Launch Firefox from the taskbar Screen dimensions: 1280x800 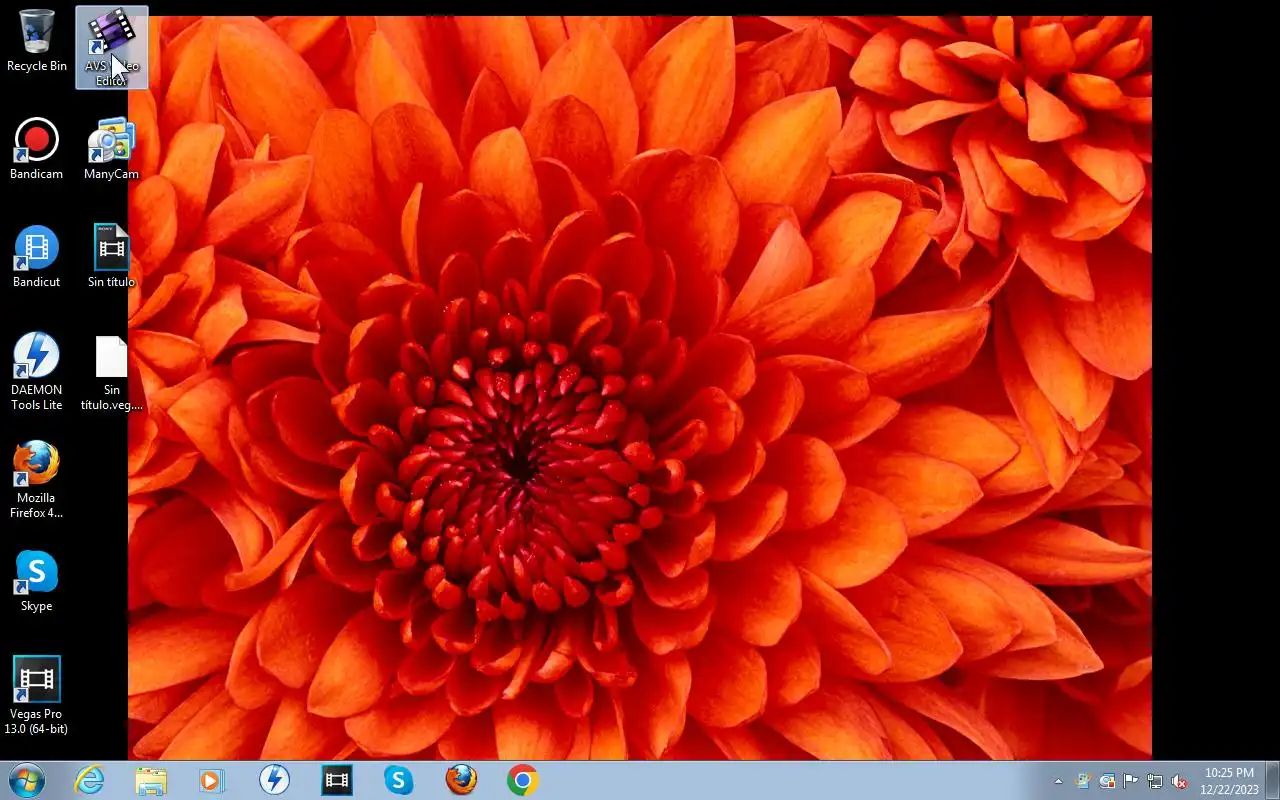click(x=461, y=780)
